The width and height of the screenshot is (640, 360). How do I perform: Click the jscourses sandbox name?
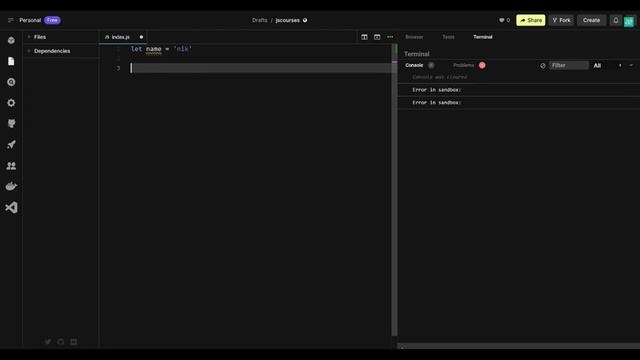click(287, 20)
